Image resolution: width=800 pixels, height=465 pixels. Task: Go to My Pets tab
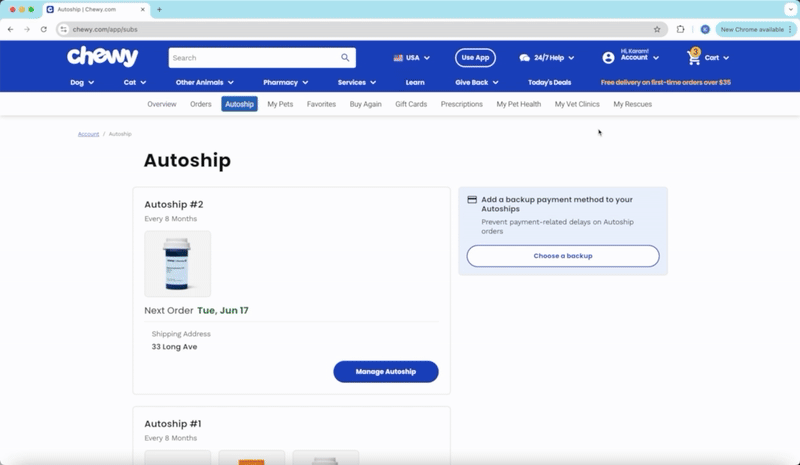click(280, 104)
